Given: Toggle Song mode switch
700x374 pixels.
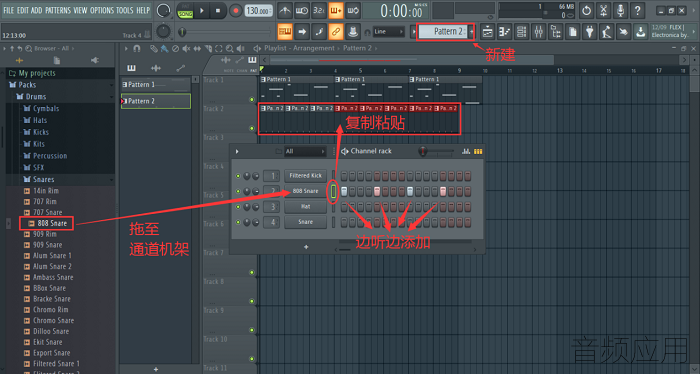Looking at the screenshot, I should (185, 11).
